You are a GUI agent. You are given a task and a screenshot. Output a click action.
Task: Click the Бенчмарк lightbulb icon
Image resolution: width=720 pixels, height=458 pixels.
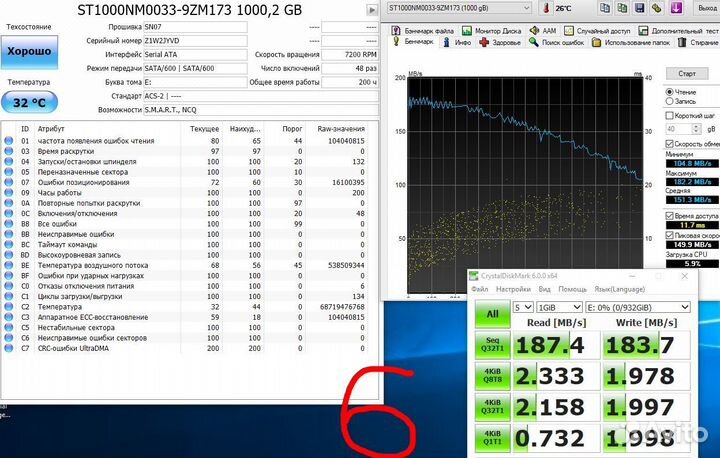point(396,42)
